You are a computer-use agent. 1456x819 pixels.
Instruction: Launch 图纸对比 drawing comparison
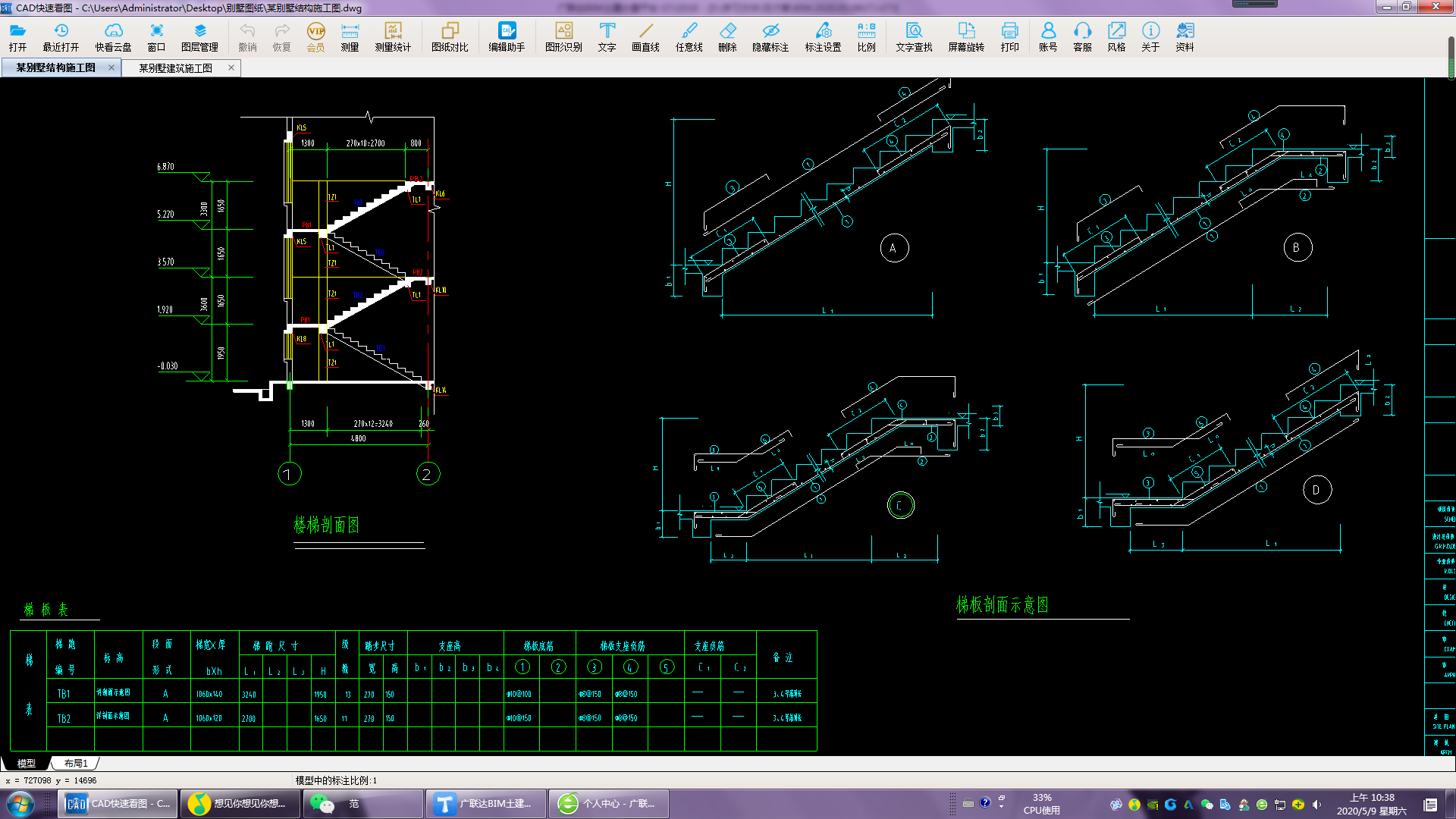pos(450,37)
